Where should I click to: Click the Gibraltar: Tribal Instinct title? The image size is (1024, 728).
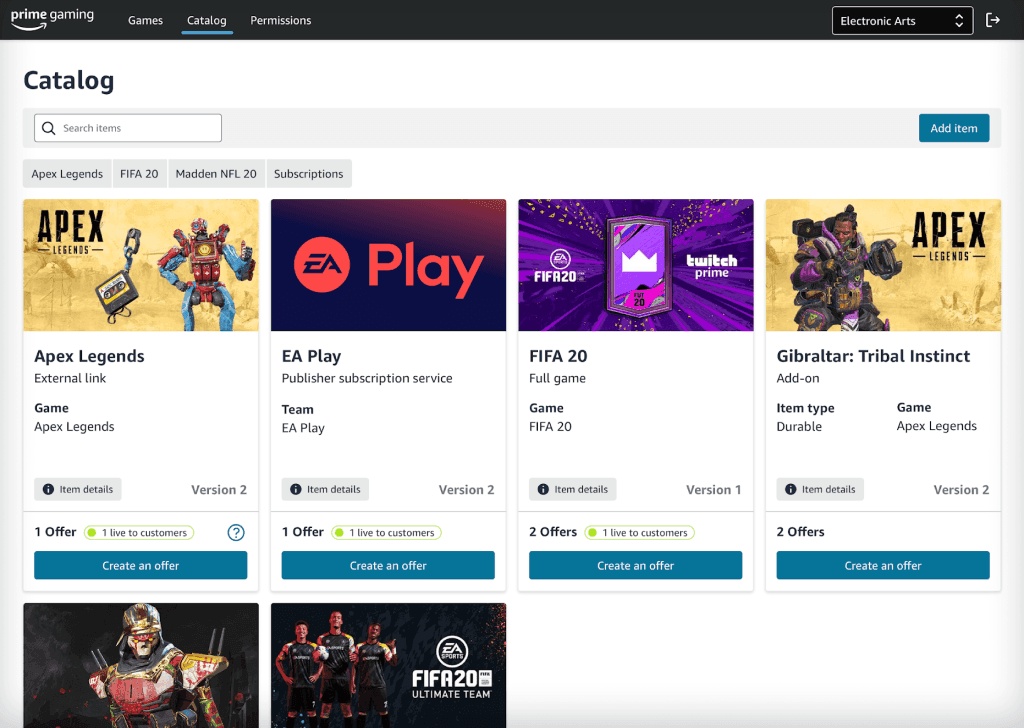pyautogui.click(x=873, y=356)
